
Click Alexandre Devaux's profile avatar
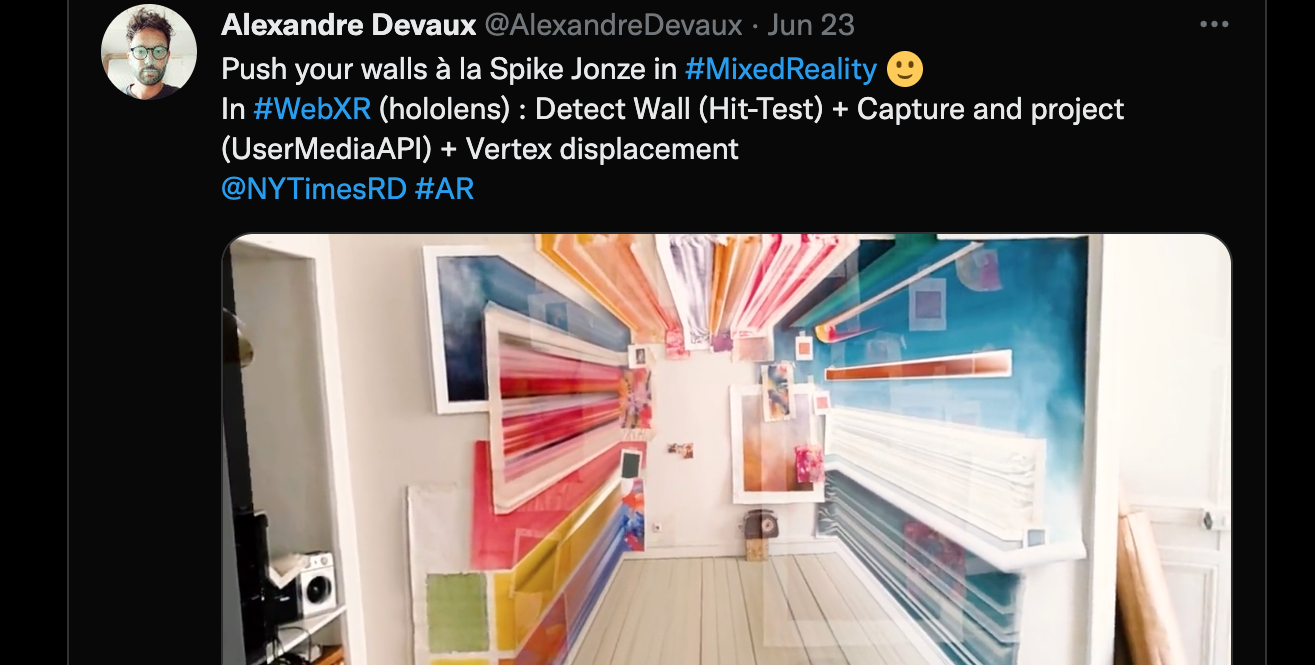coord(149,52)
